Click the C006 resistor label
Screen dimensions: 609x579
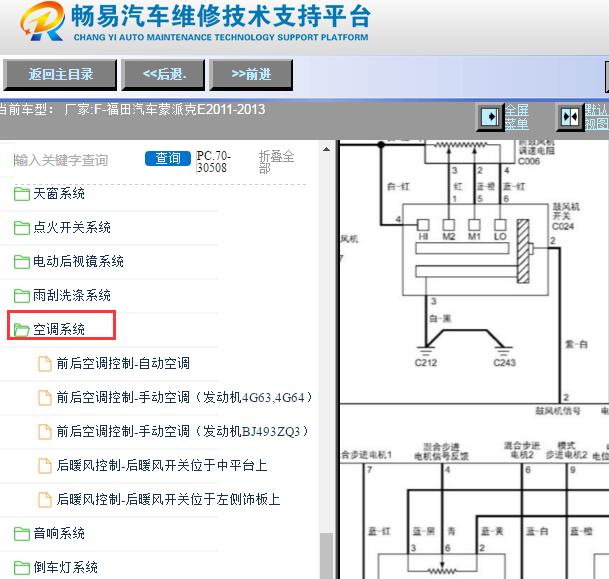529,161
